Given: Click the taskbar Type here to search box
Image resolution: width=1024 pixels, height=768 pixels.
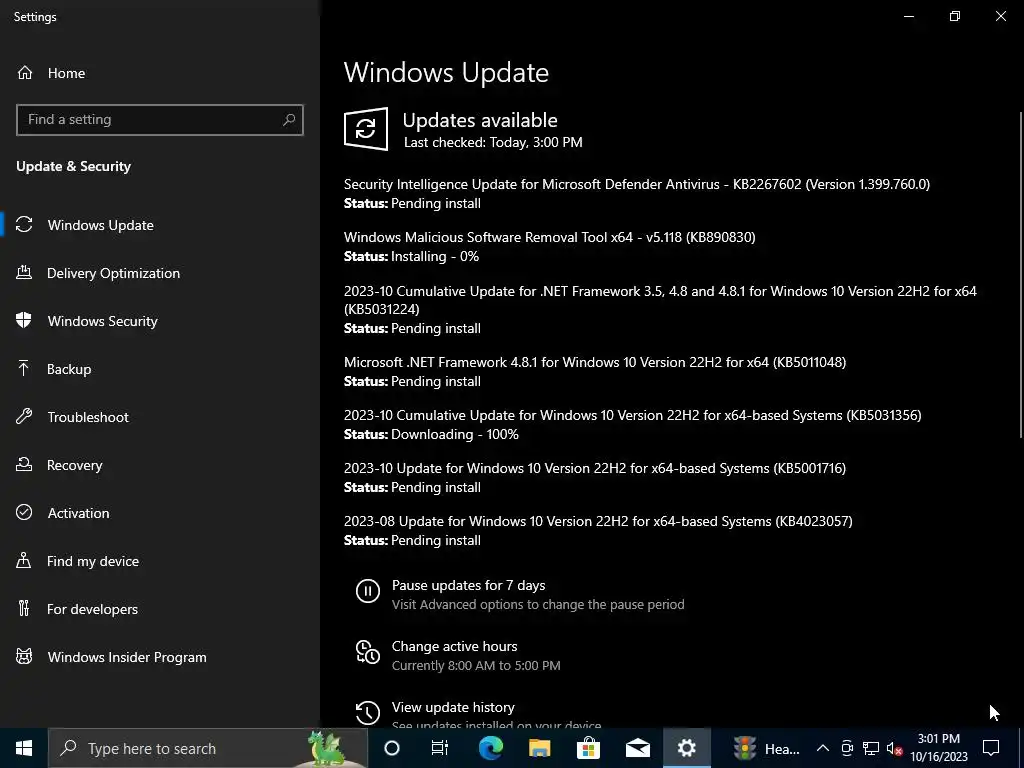Looking at the screenshot, I should 208,748.
